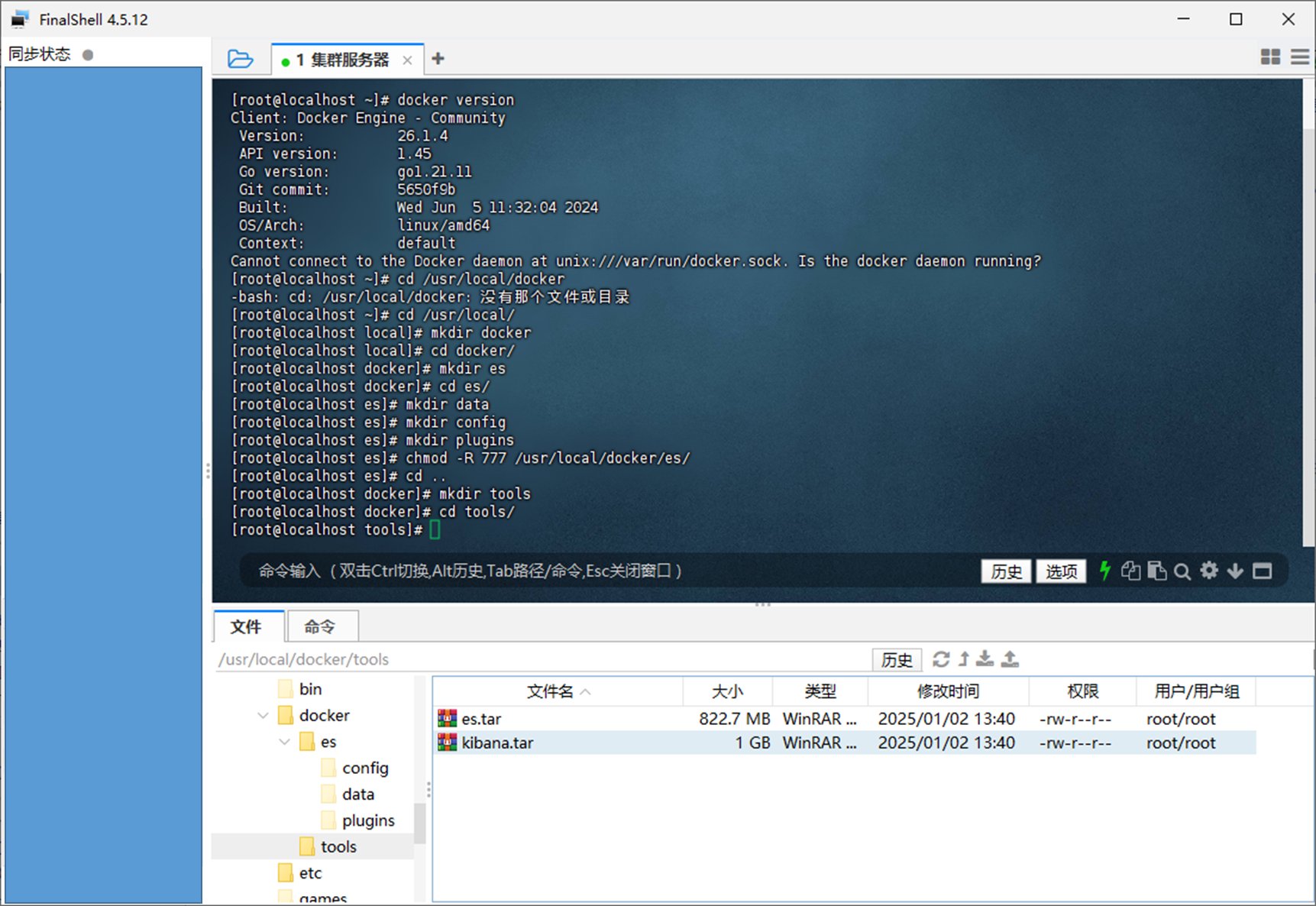Click the 用户/用户组 column header
This screenshot has width=1316, height=906.
[x=1196, y=691]
